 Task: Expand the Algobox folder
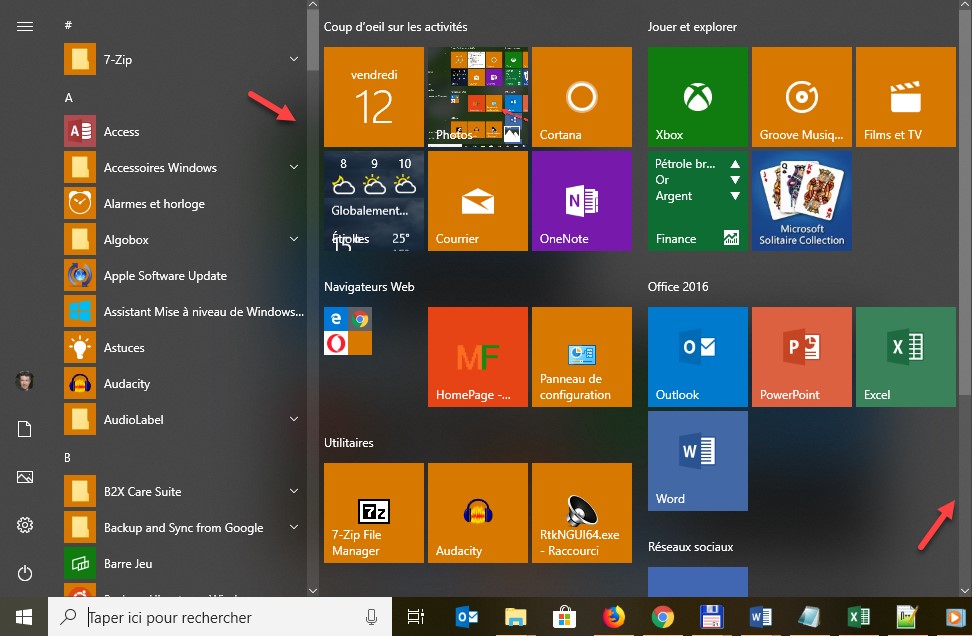294,240
